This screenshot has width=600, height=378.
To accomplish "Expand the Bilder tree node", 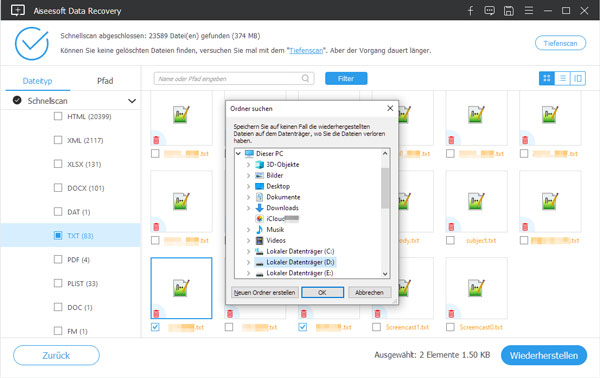I will pos(248,175).
